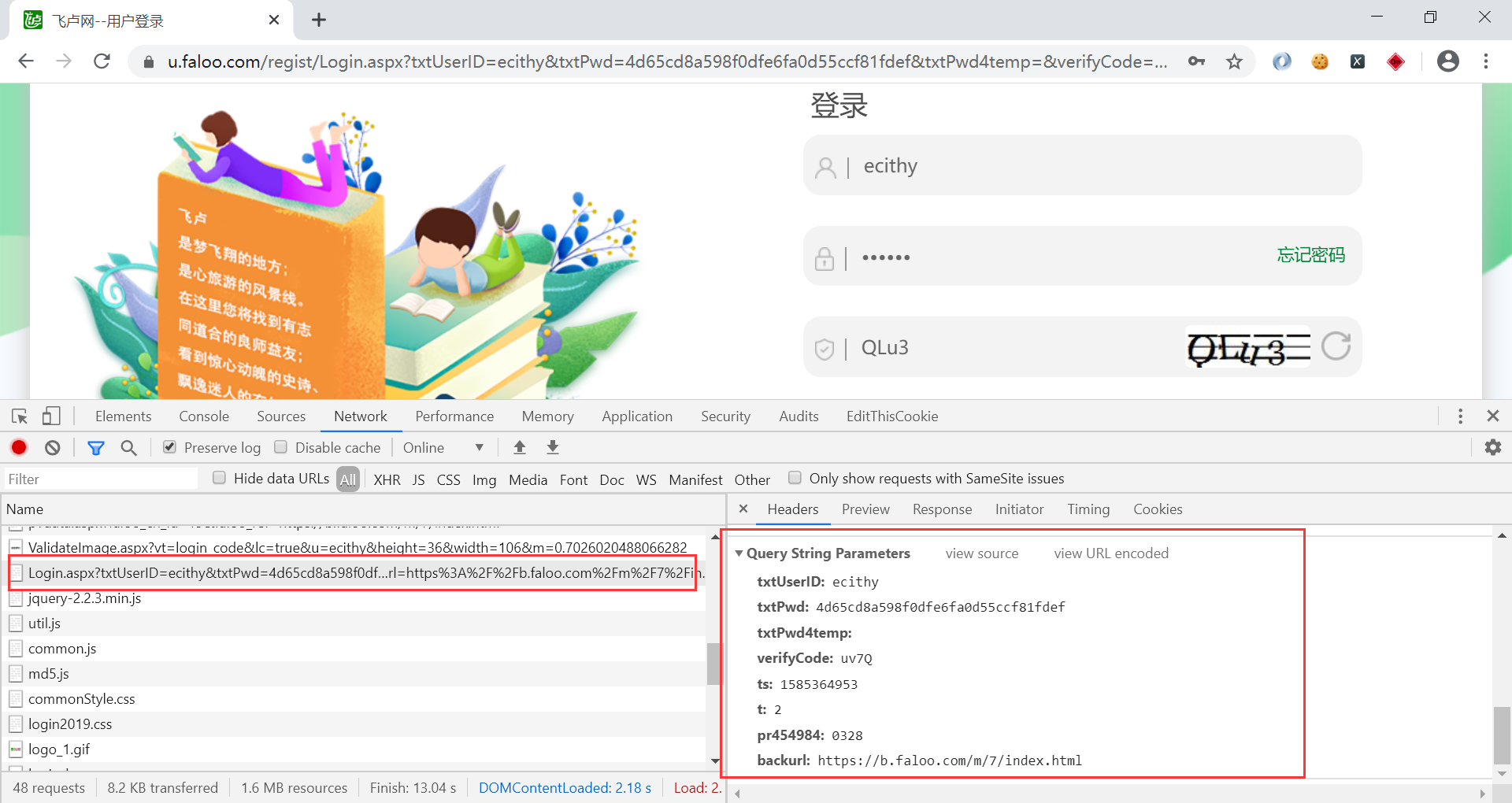
Task: Open the Online throttling dropdown
Action: pyautogui.click(x=443, y=447)
